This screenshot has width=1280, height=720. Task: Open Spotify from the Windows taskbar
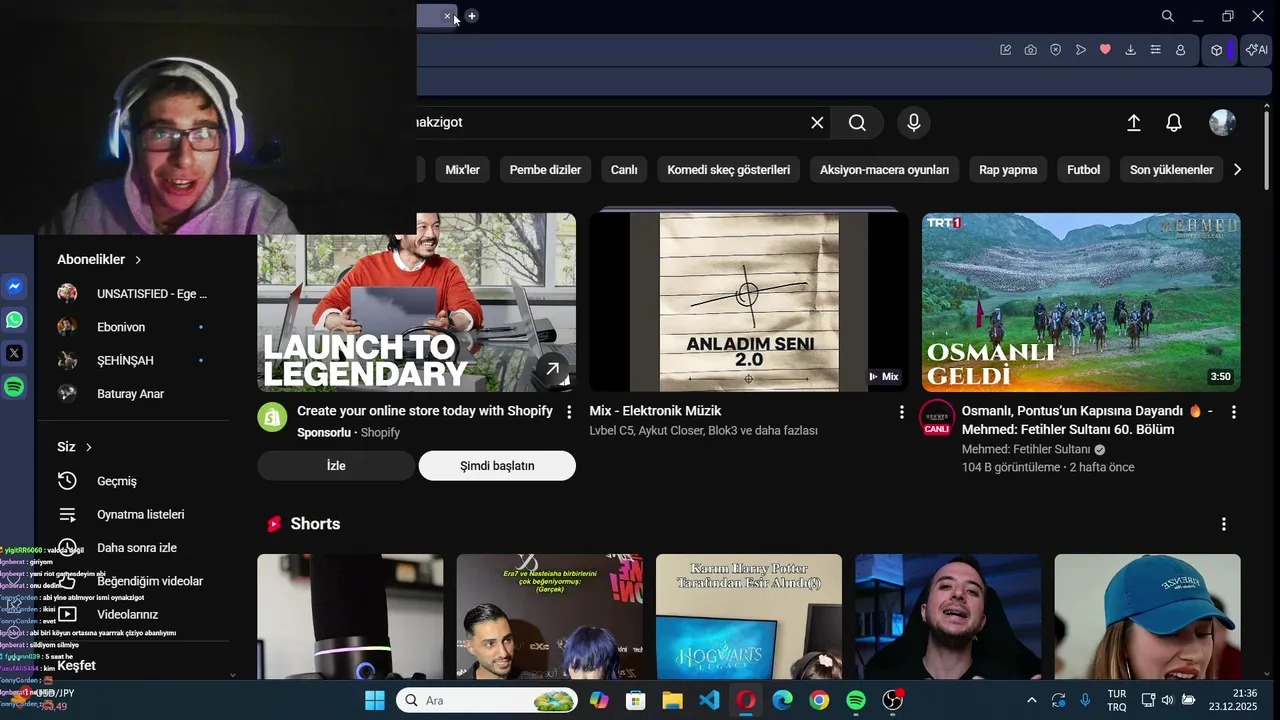[856, 700]
